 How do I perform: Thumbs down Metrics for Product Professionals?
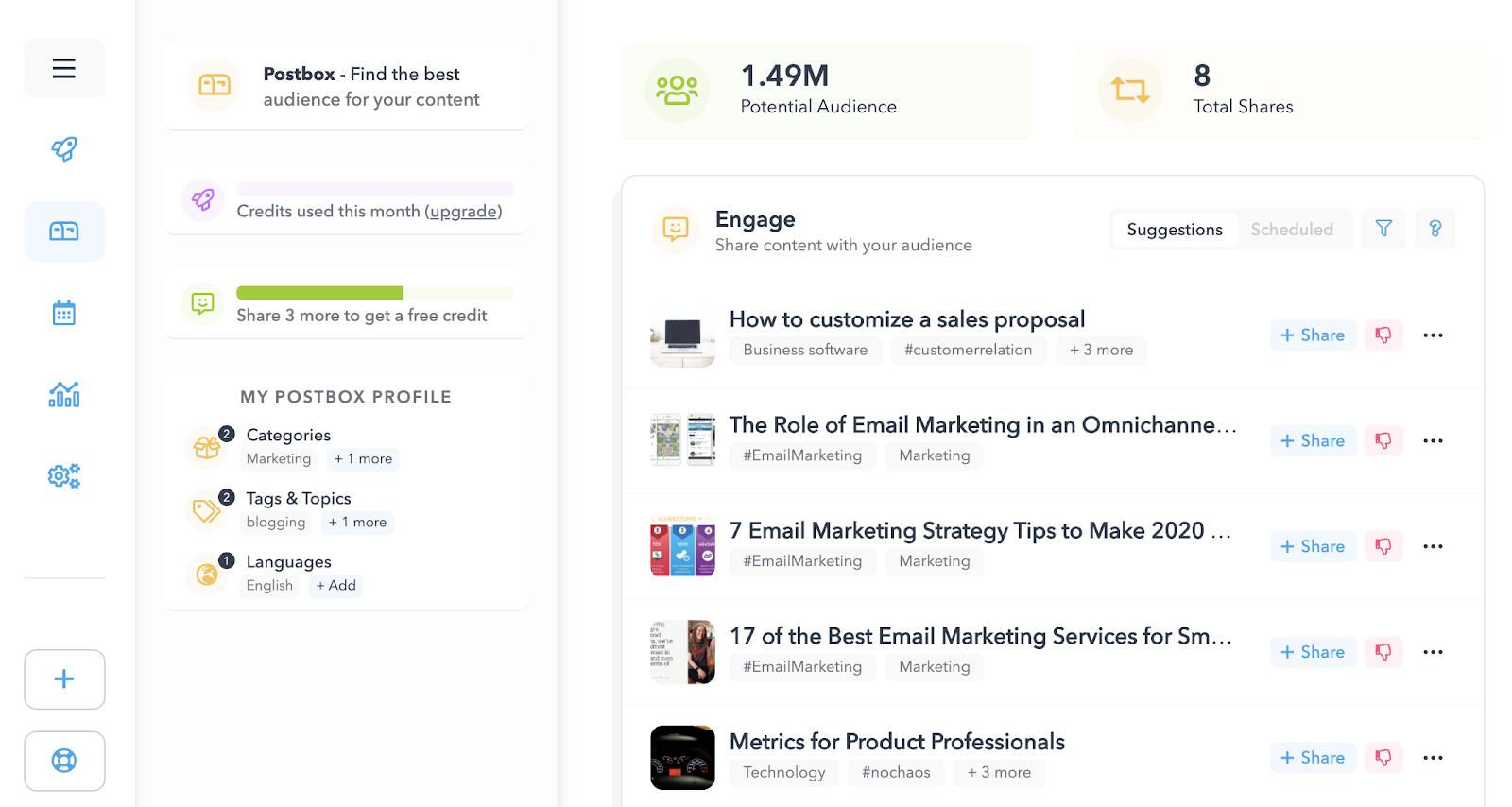1383,758
